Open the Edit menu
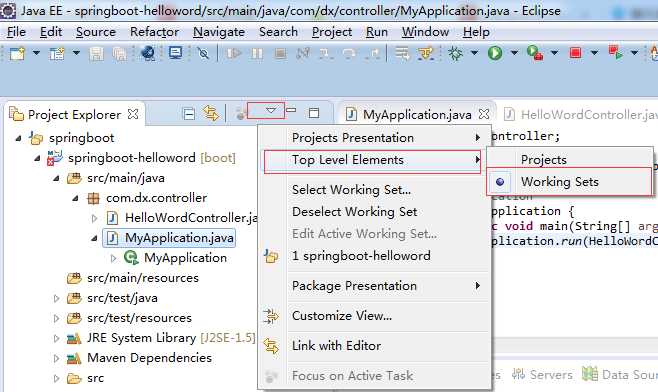This screenshot has width=658, height=392. click(51, 32)
